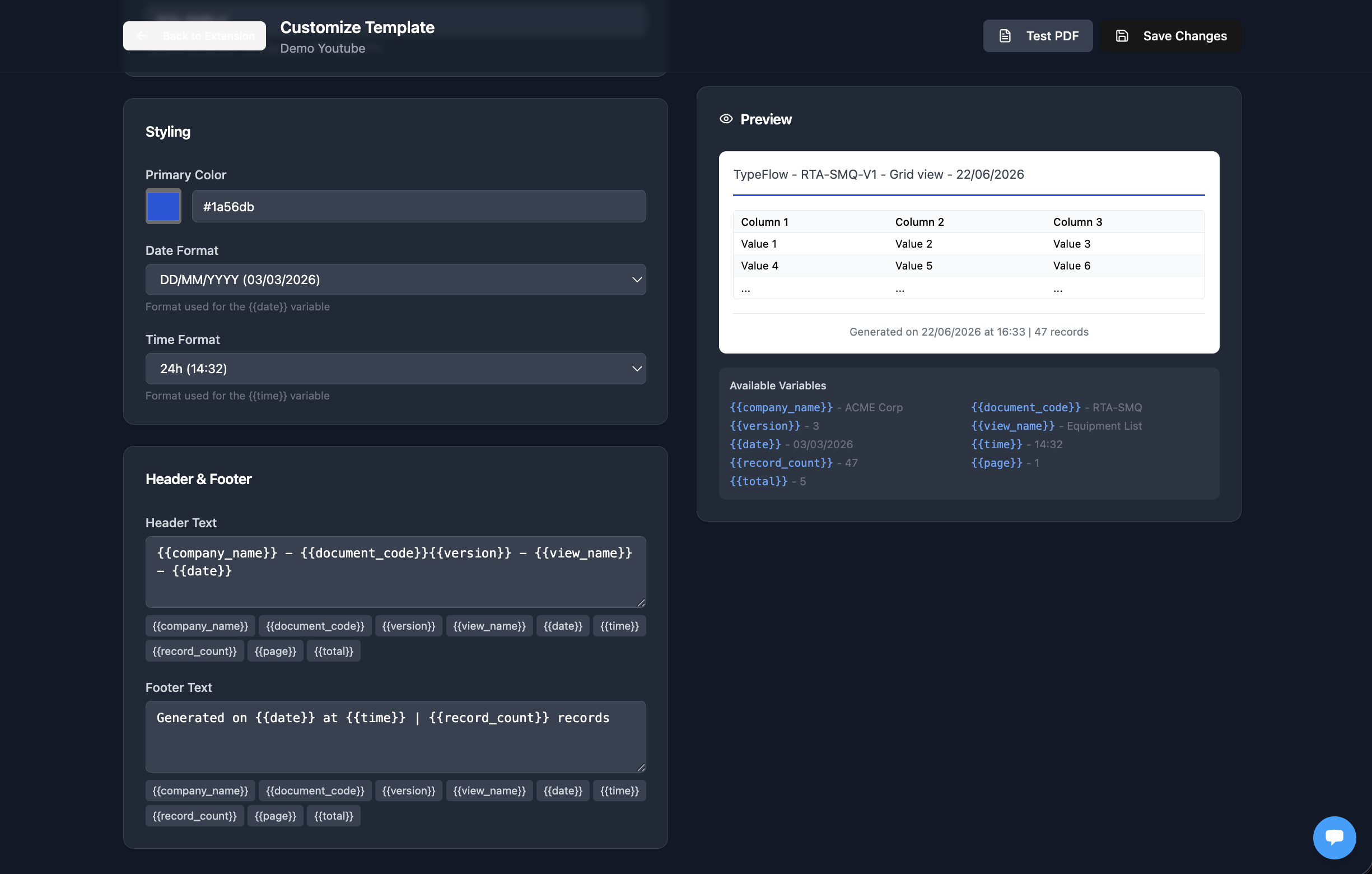Image resolution: width=1372 pixels, height=874 pixels.
Task: Insert {{company_name}} chip under Footer Text
Action: coord(200,791)
